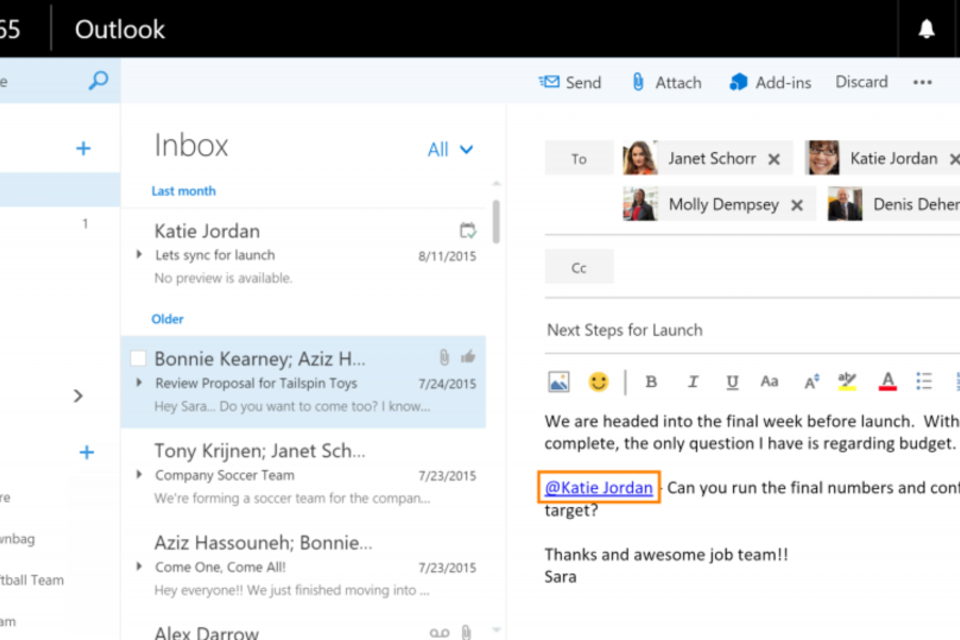
Task: Click the @Katie Jordan mention link
Action: click(598, 488)
